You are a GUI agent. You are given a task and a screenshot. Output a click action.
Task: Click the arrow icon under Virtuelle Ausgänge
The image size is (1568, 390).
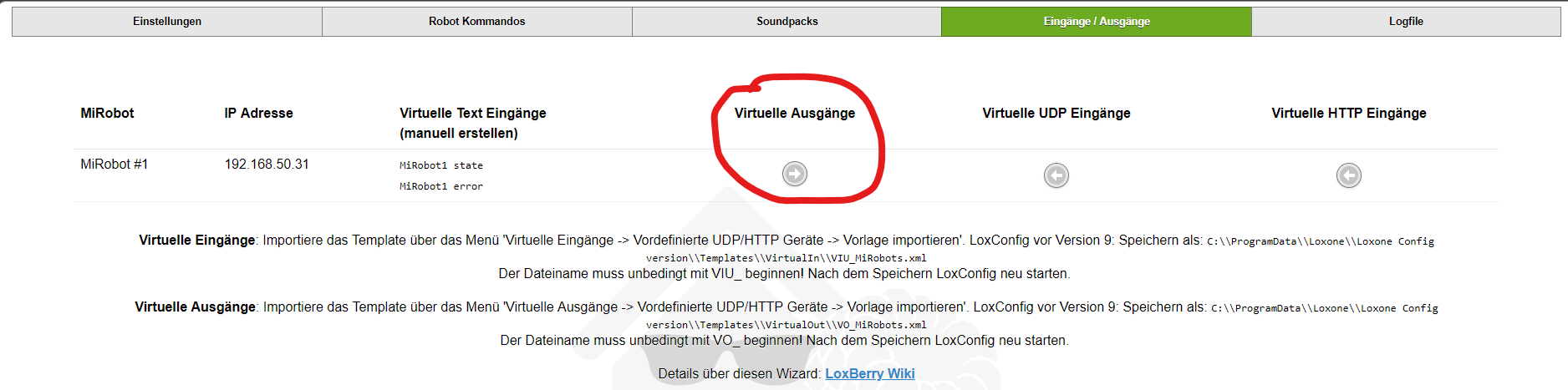795,174
